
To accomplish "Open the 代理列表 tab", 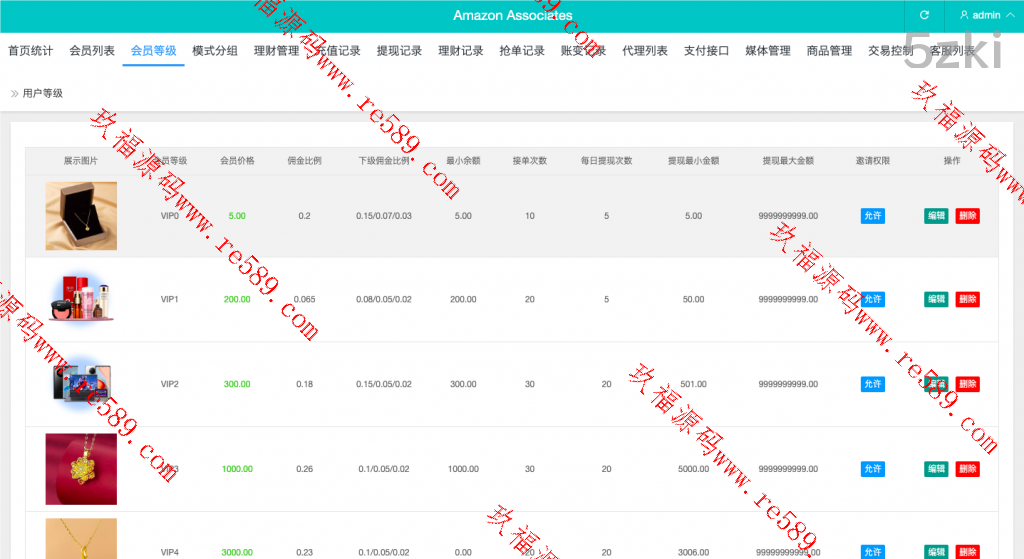I will coord(645,51).
